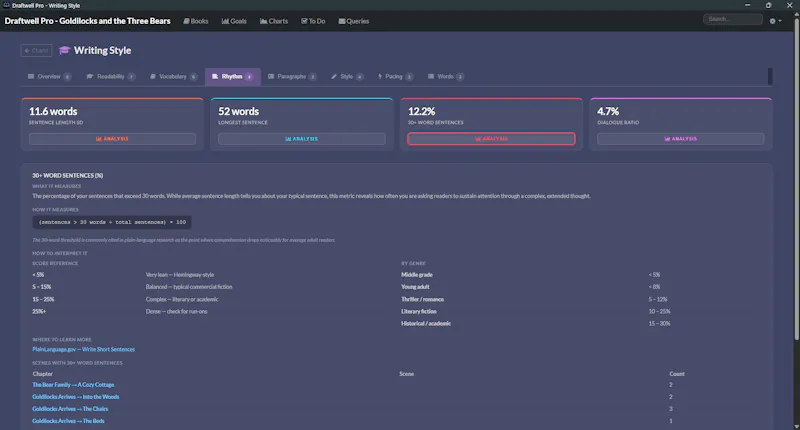The height and width of the screenshot is (430, 800).
Task: Open Analysis for Sentence Length SD
Action: click(112, 139)
